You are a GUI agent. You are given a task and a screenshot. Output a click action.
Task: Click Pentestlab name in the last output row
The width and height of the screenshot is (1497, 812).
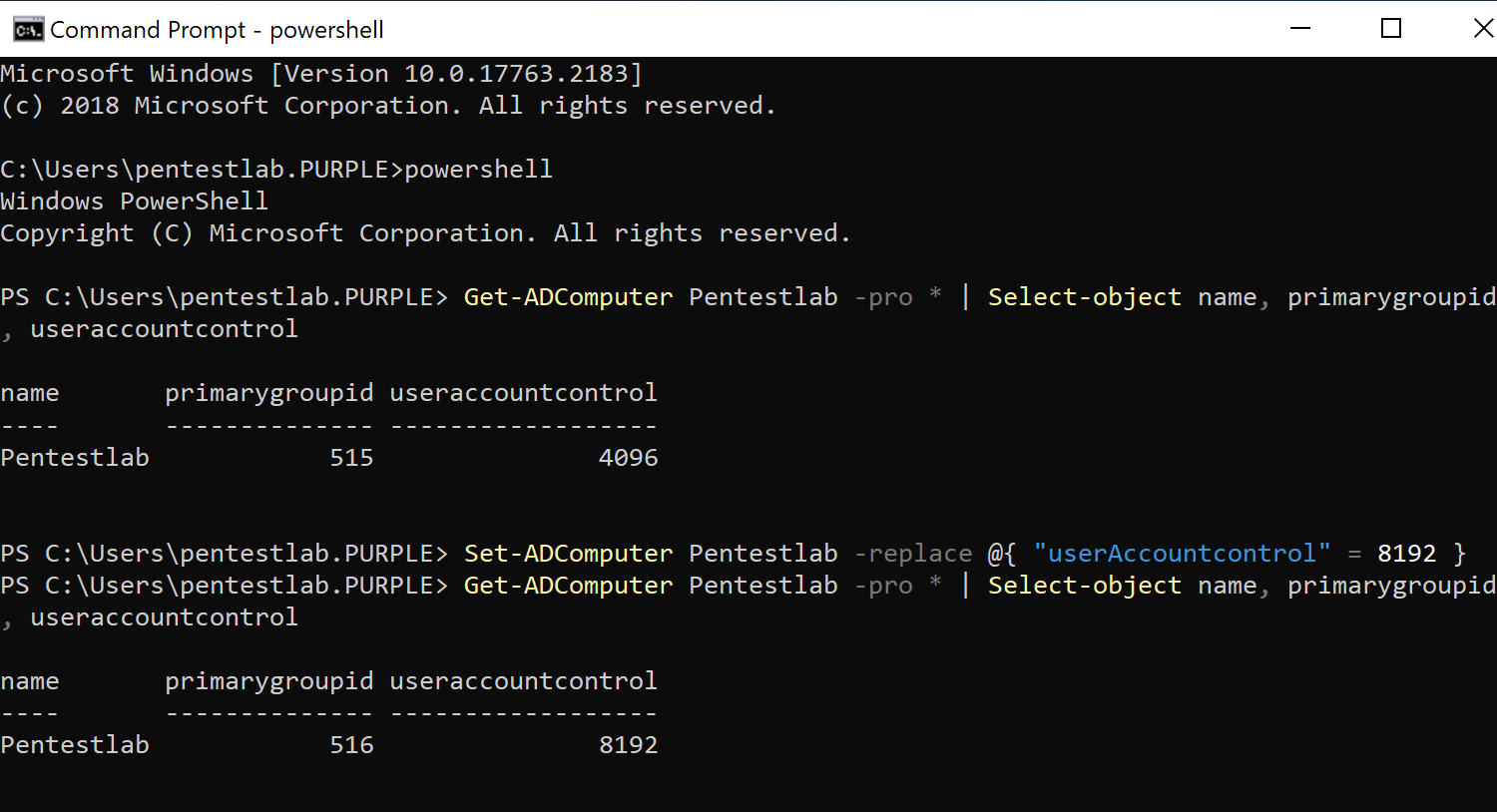click(75, 745)
